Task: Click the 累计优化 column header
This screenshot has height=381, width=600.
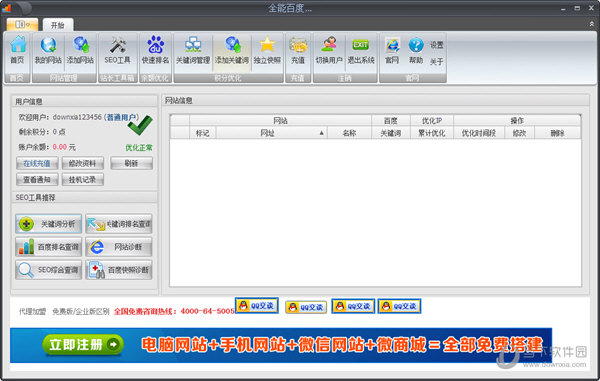Action: point(432,133)
